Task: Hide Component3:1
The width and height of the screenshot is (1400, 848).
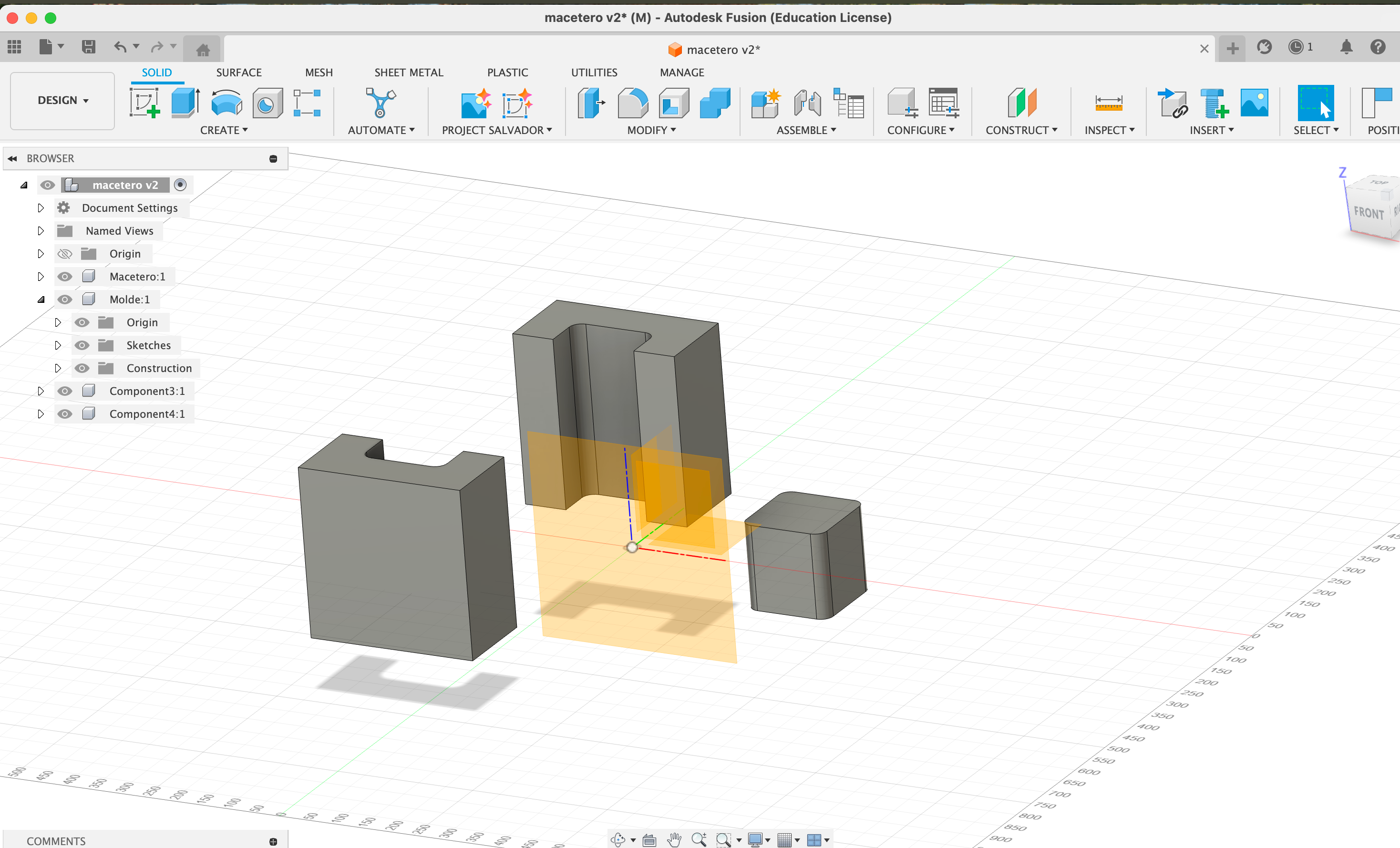Action: [x=65, y=391]
